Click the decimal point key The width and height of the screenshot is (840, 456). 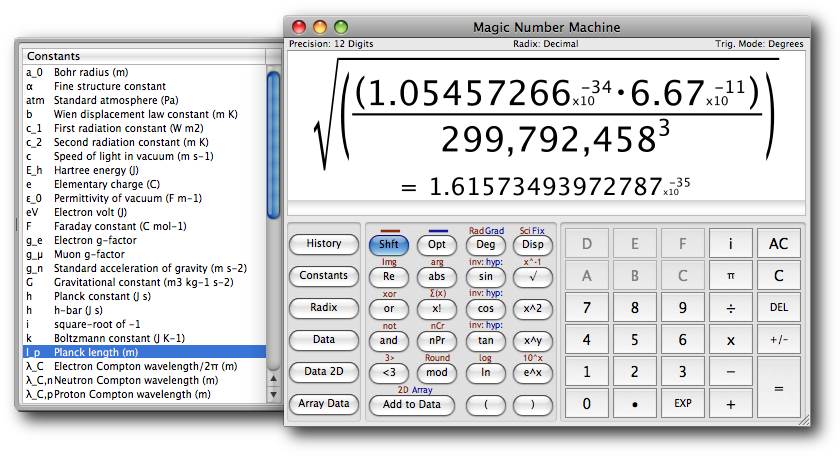coord(635,403)
